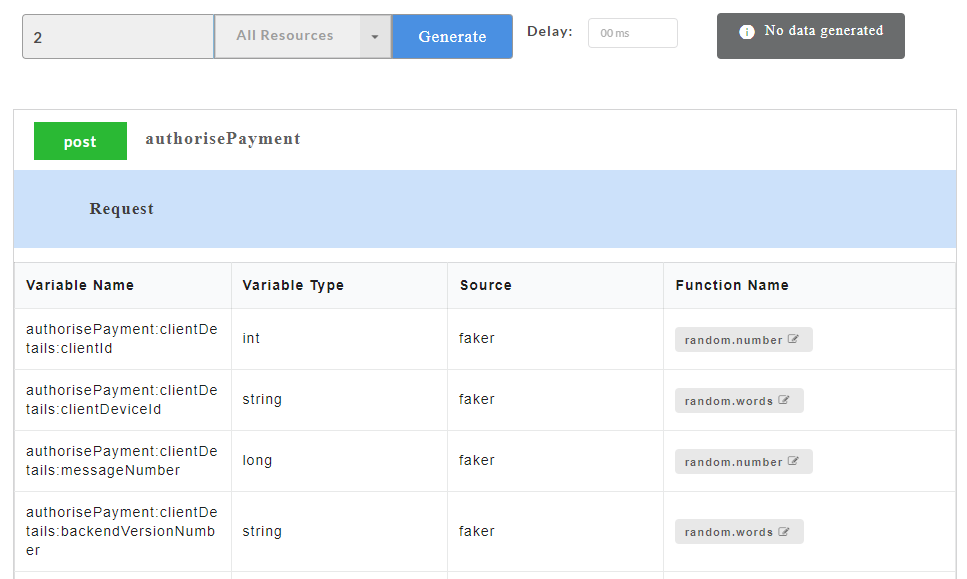Select the resource count field showing 2
967x579 pixels.
click(117, 35)
